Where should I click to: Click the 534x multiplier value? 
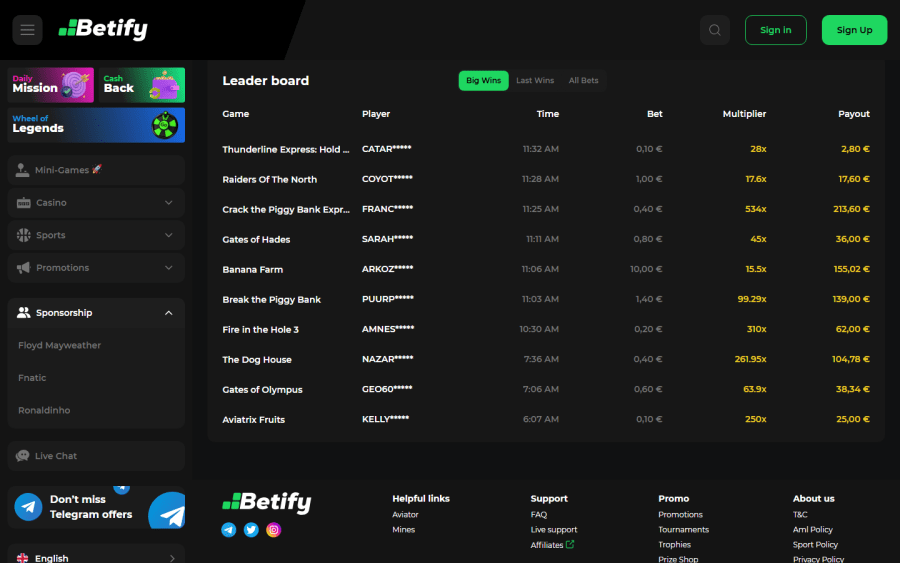[755, 209]
